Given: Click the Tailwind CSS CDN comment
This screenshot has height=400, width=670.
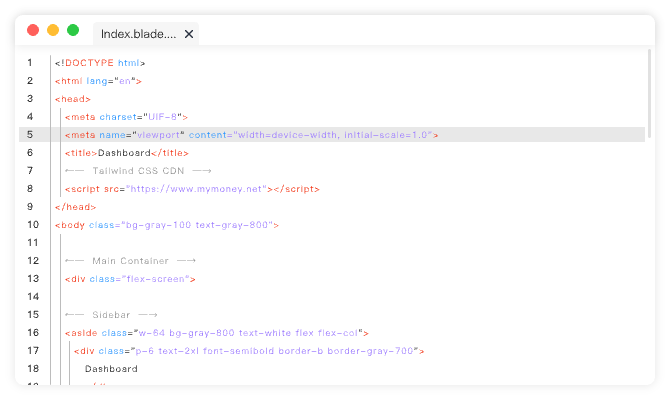Looking at the screenshot, I should 138,171.
